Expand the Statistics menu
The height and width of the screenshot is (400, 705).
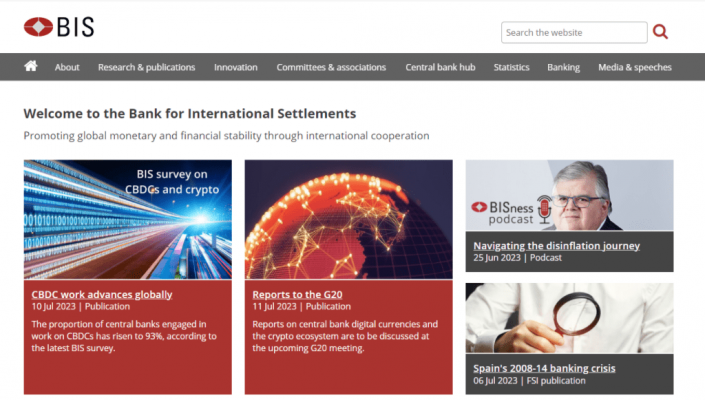tap(511, 67)
